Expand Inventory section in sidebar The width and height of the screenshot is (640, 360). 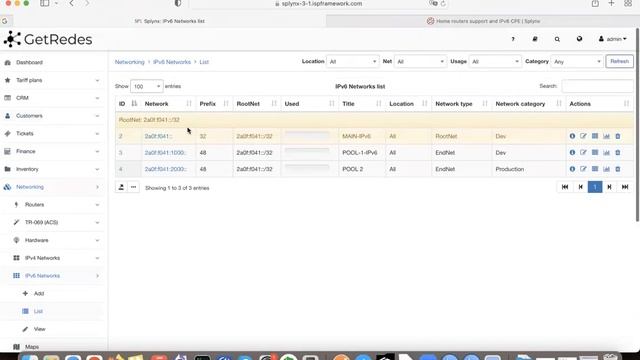(52, 169)
